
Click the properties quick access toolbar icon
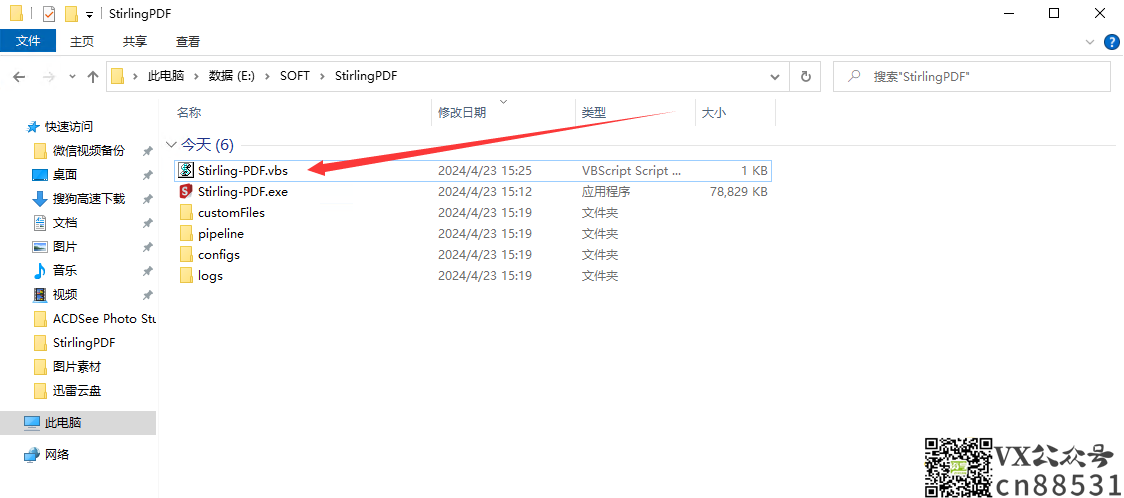[49, 14]
